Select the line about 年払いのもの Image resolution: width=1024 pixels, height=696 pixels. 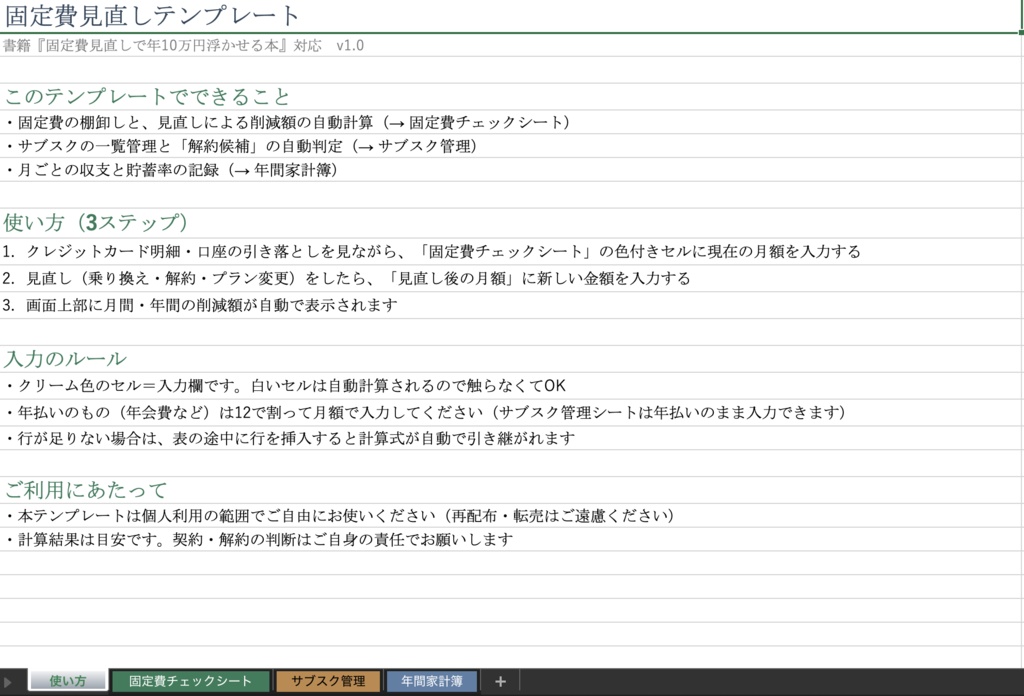[x=426, y=413]
